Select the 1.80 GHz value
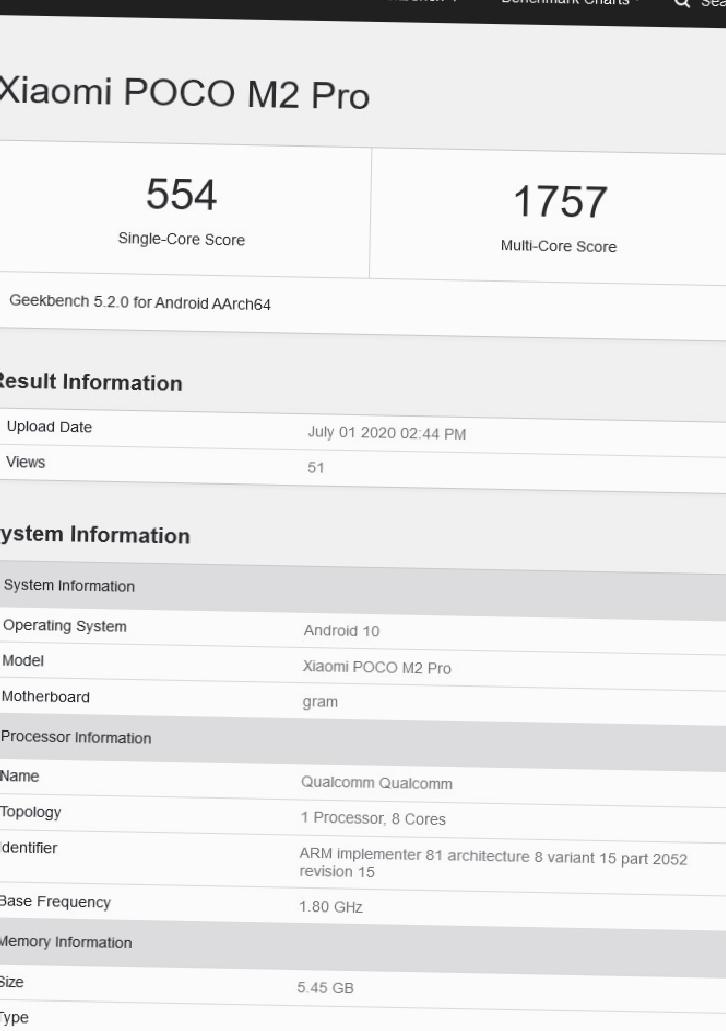This screenshot has height=1031, width=726. tap(331, 907)
